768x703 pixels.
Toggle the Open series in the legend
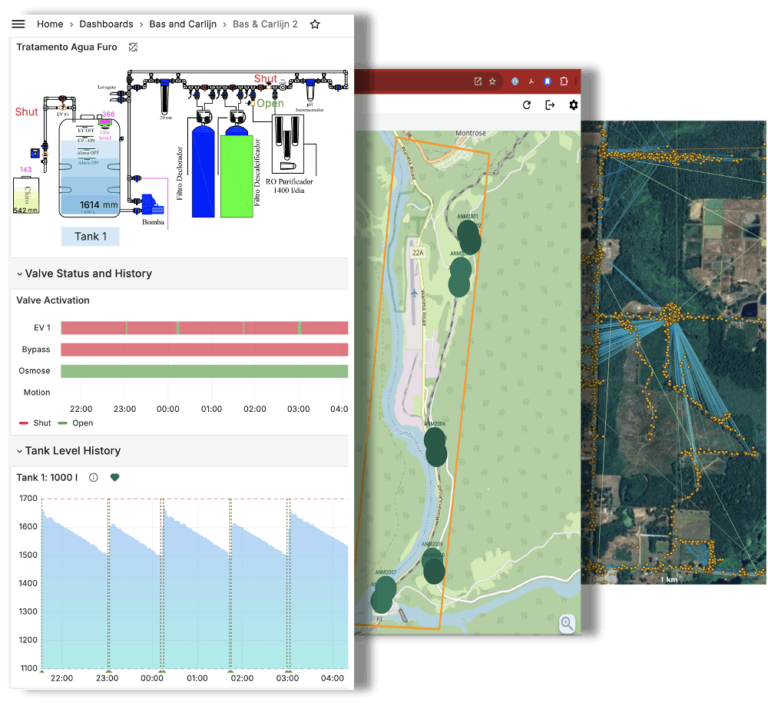(75, 423)
